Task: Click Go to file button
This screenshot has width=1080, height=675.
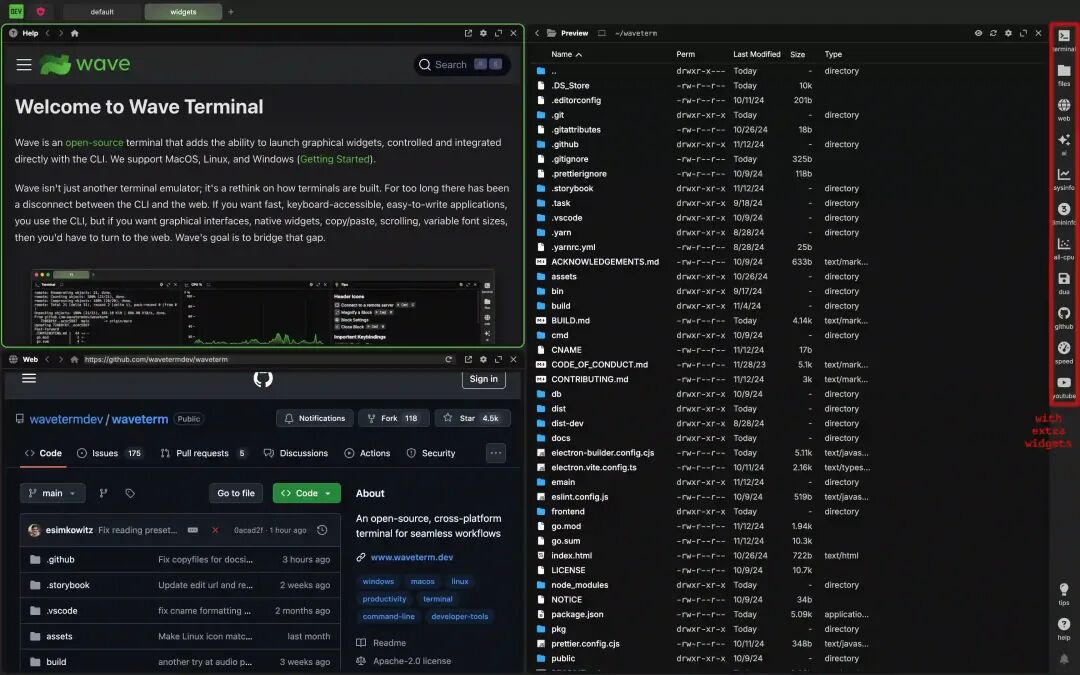Action: 236,493
